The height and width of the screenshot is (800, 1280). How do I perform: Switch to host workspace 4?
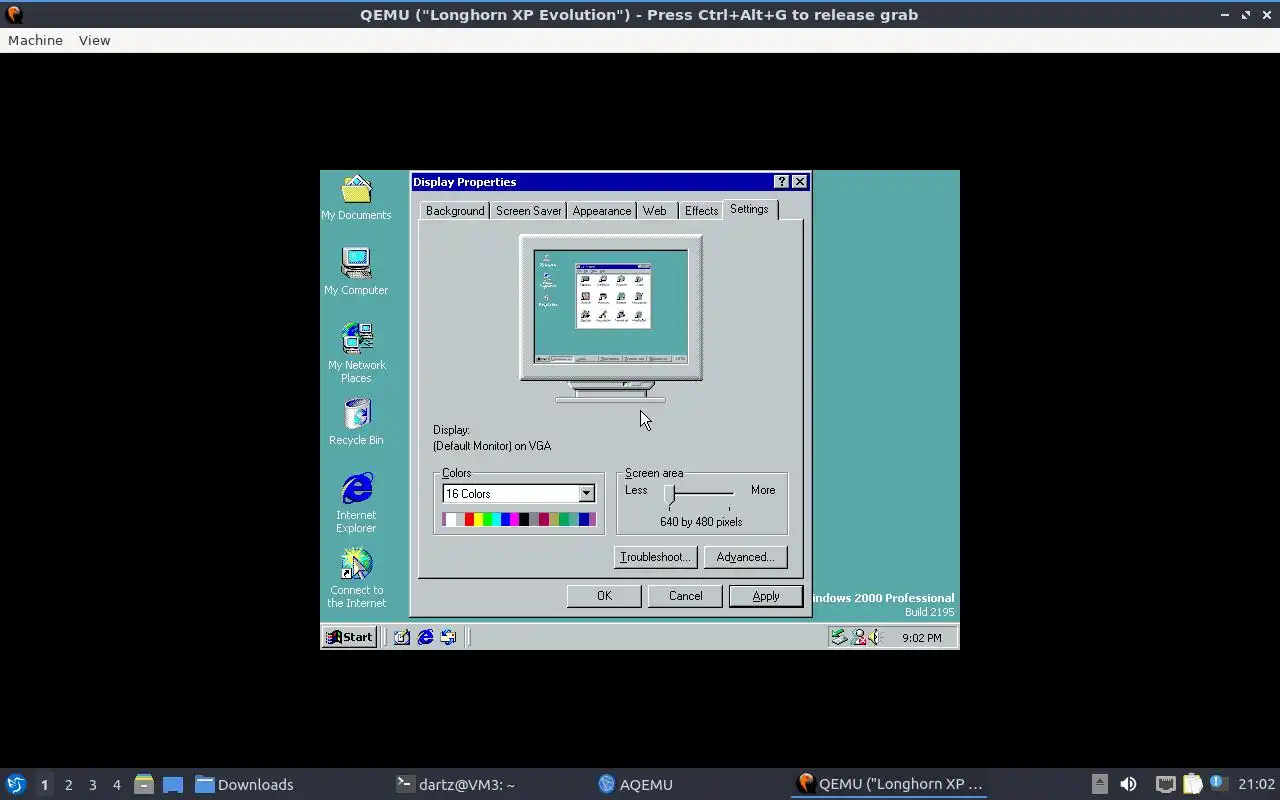pyautogui.click(x=116, y=785)
